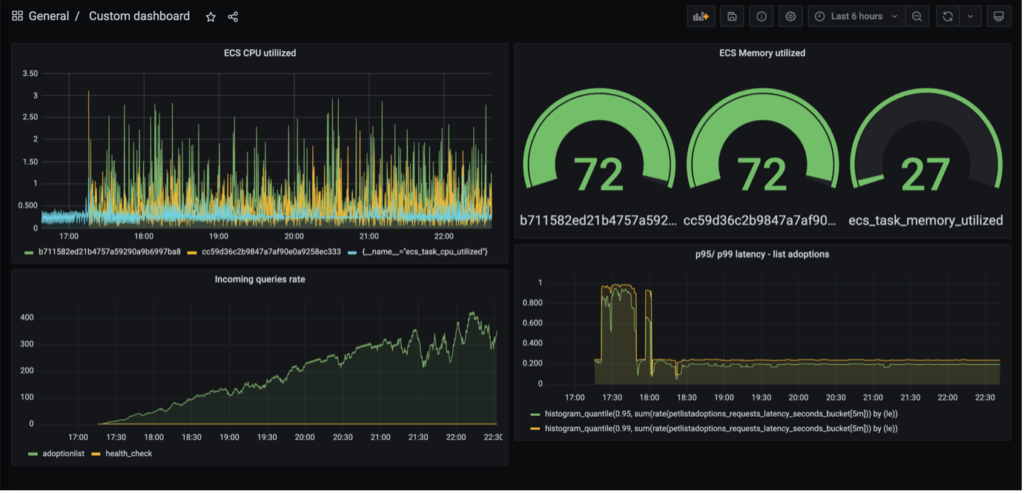Add a new panel to dashboard
Image resolution: width=1024 pixels, height=494 pixels.
701,16
